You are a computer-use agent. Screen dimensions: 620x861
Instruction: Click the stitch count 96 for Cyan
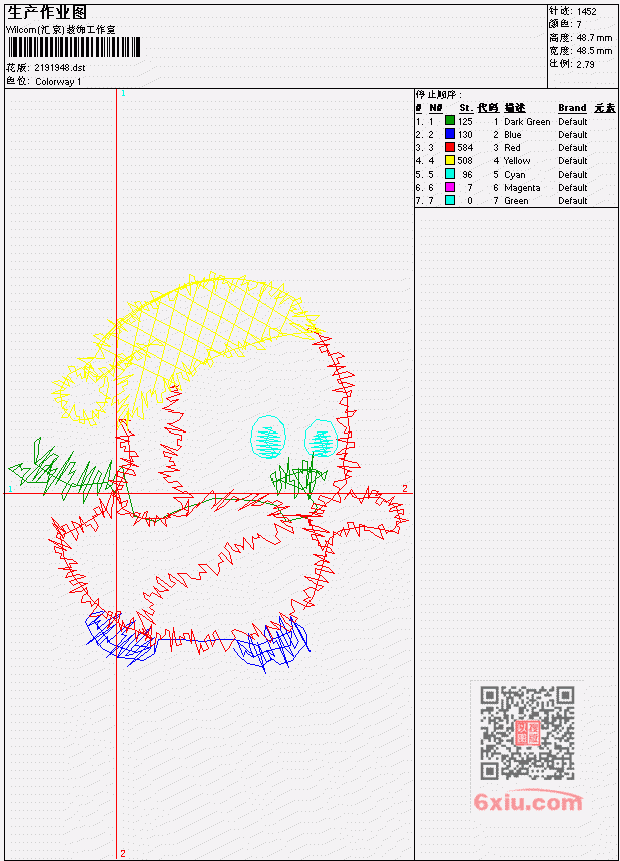coord(467,175)
